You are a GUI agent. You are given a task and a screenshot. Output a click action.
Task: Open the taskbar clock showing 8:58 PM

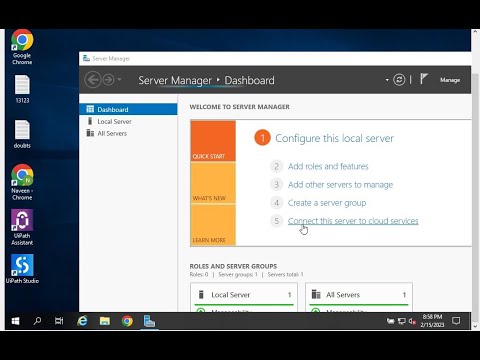[x=432, y=321]
